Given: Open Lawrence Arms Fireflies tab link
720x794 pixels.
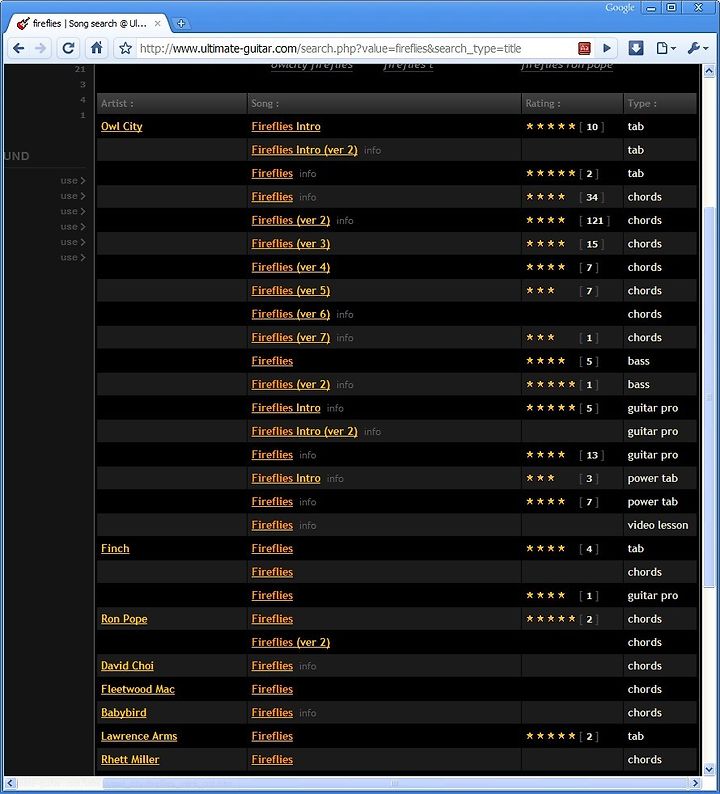Looking at the screenshot, I should [x=272, y=736].
